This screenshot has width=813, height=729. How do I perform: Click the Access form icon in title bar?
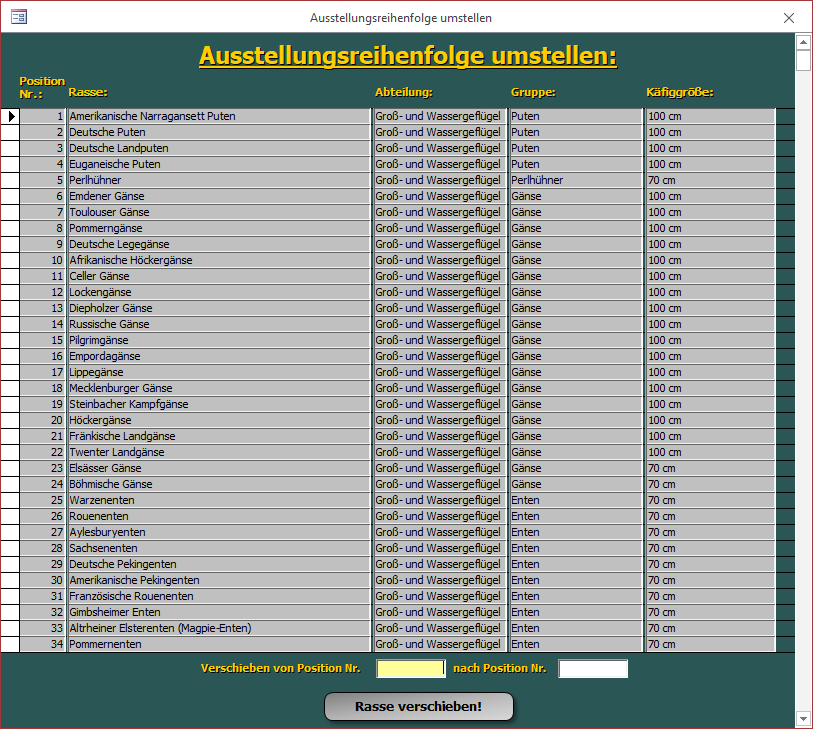tap(18, 17)
